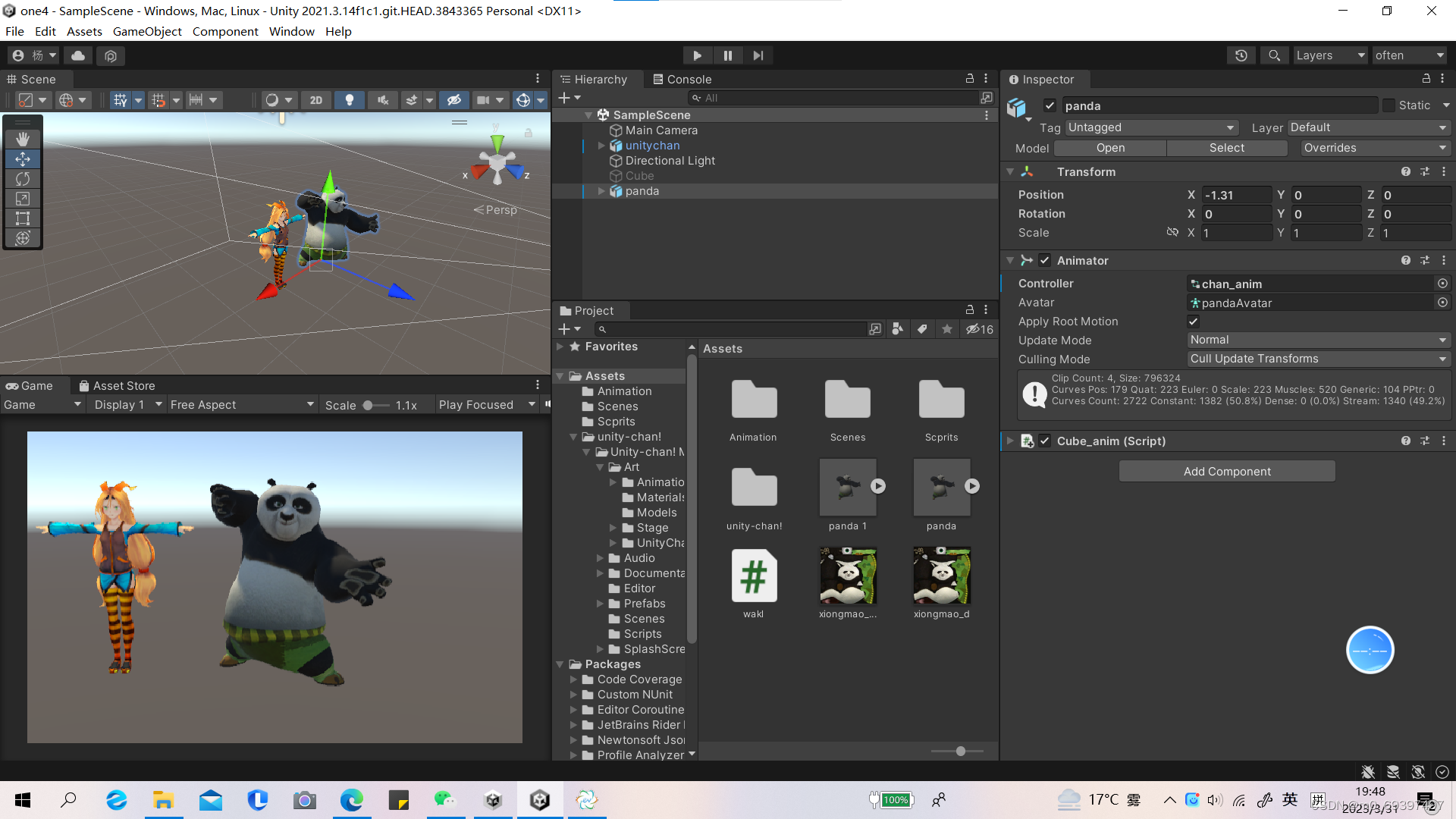Select the Hand view tool
1456x819 pixels.
tap(23, 139)
